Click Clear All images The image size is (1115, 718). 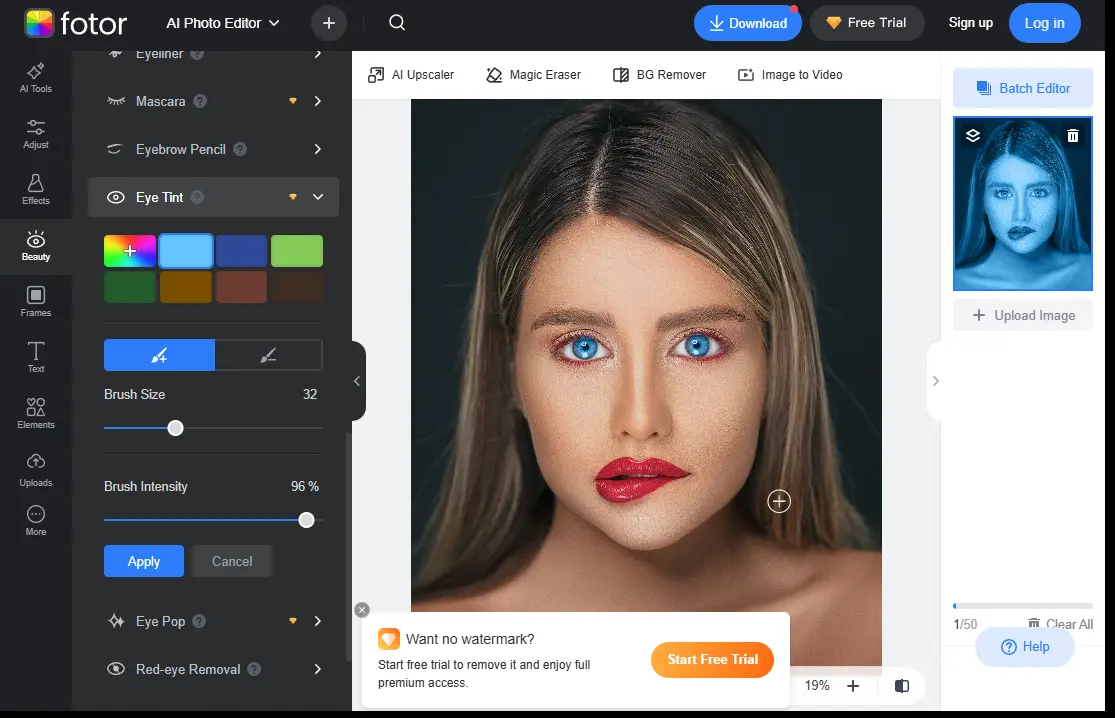pyautogui.click(x=1060, y=623)
